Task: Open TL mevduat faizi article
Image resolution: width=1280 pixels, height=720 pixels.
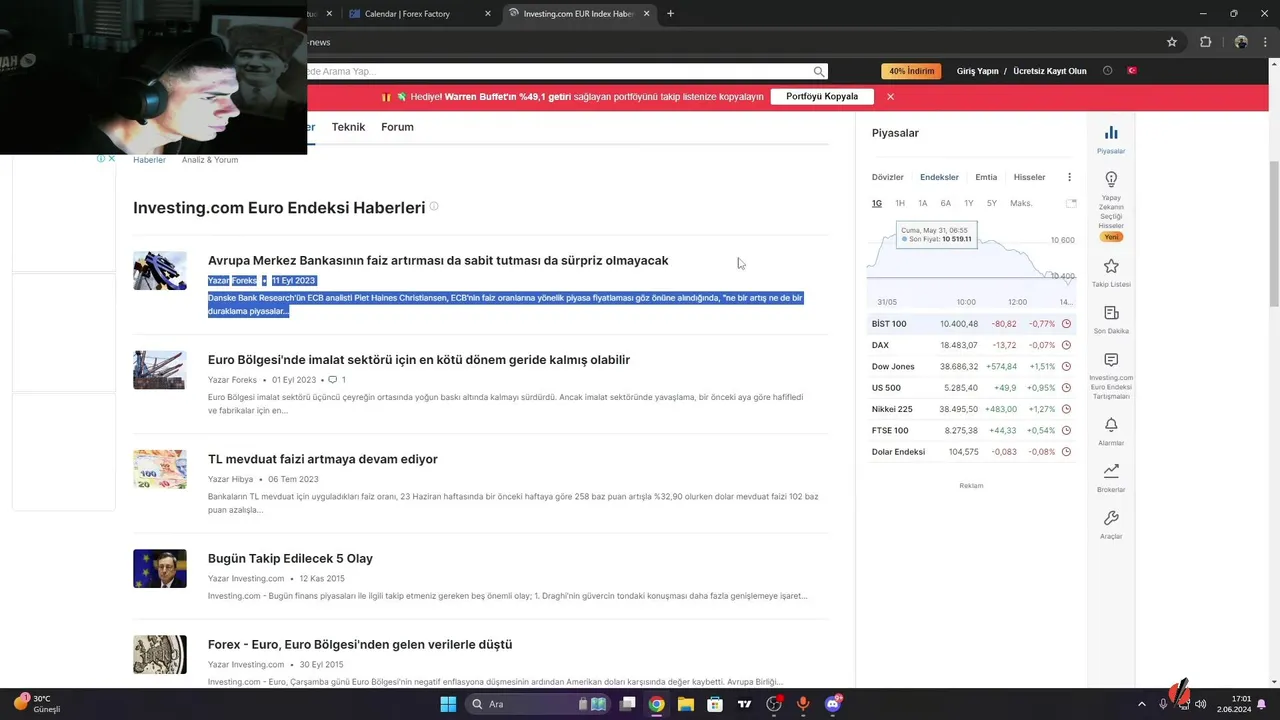Action: (323, 459)
